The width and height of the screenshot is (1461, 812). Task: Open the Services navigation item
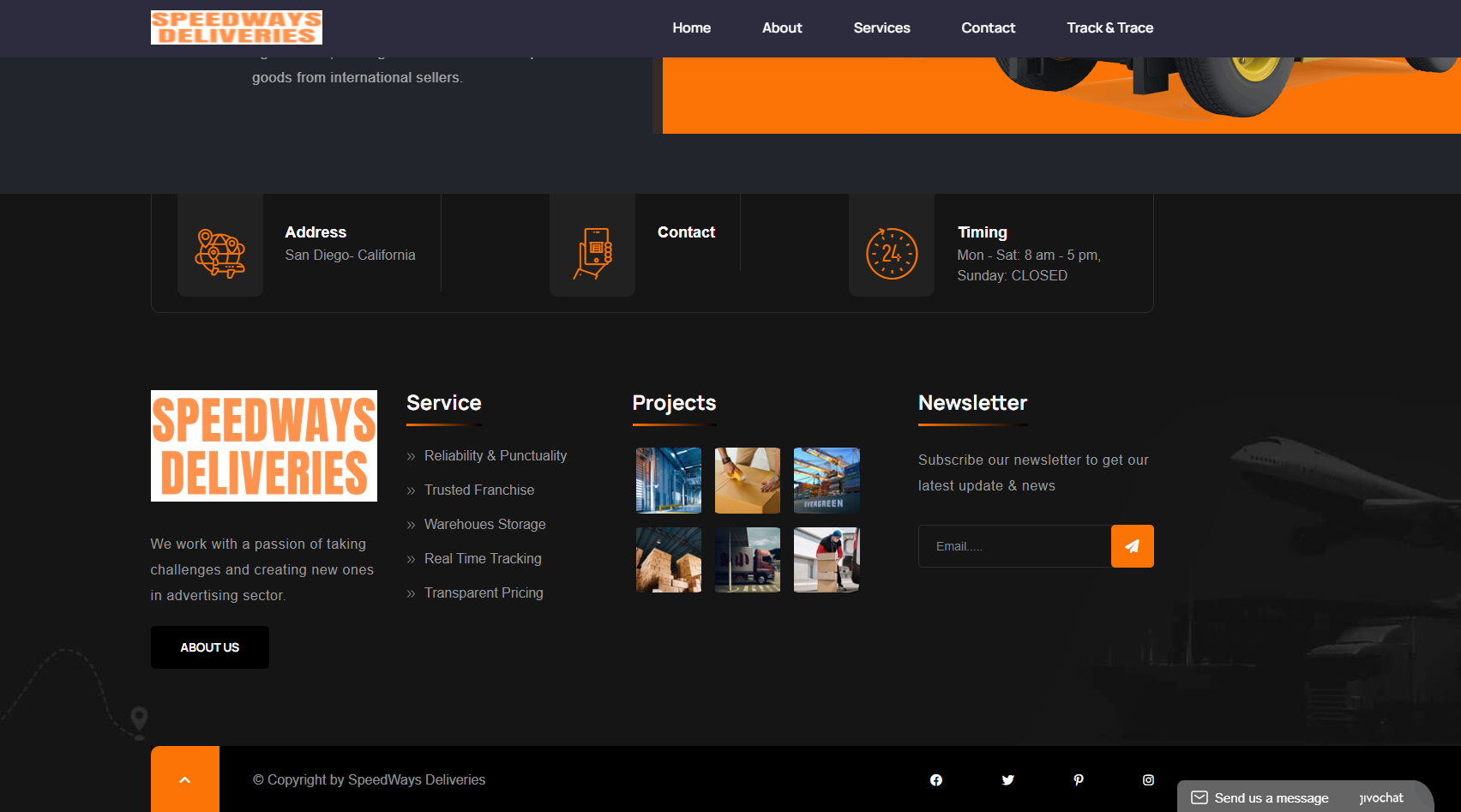pos(881,27)
